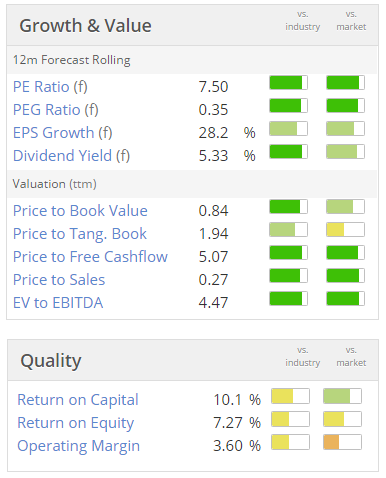
Task: Click the Dividend Yield (f) link
Action: pyautogui.click(x=71, y=156)
